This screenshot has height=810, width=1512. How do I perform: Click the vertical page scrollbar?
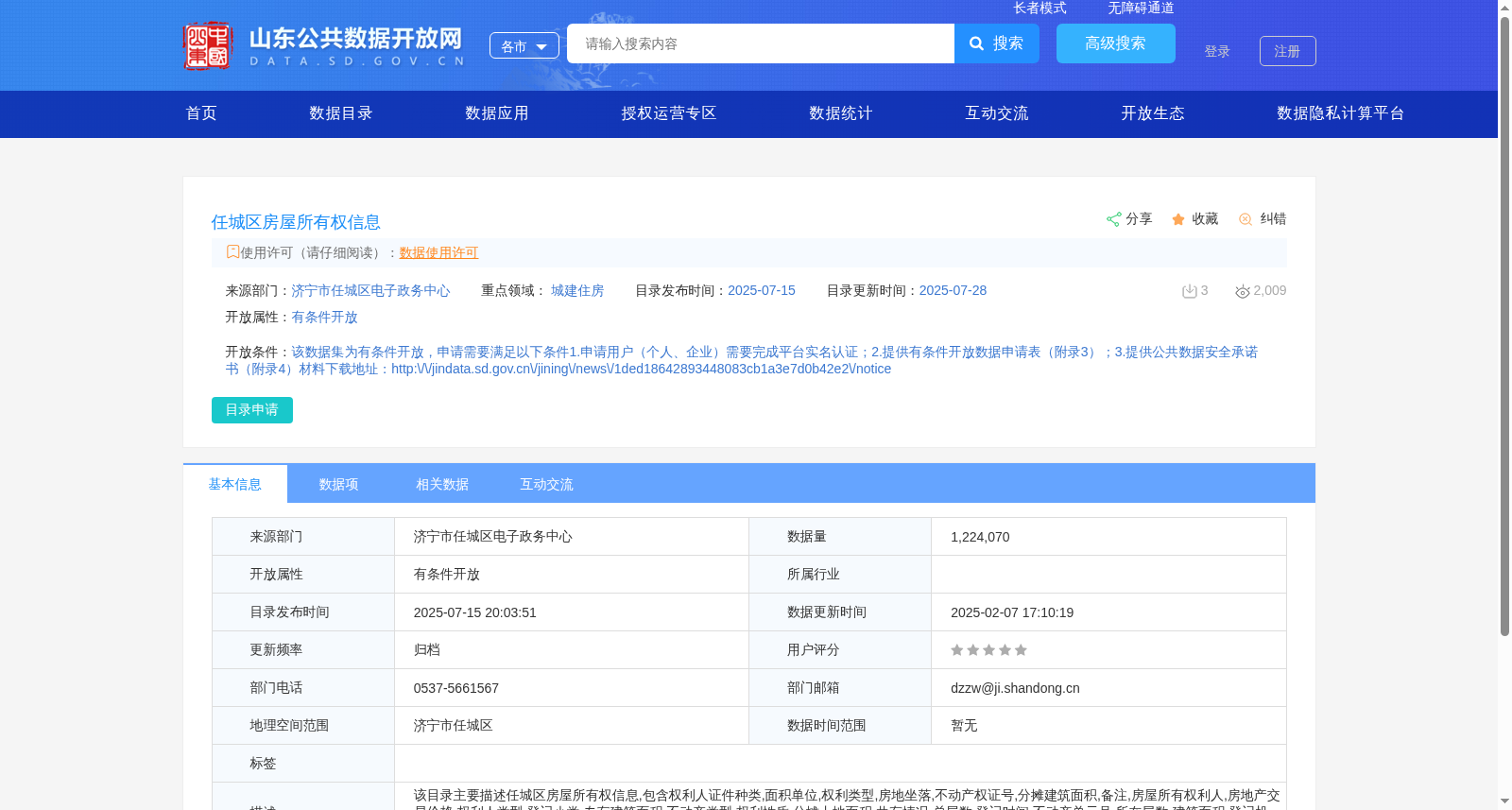click(x=1504, y=326)
